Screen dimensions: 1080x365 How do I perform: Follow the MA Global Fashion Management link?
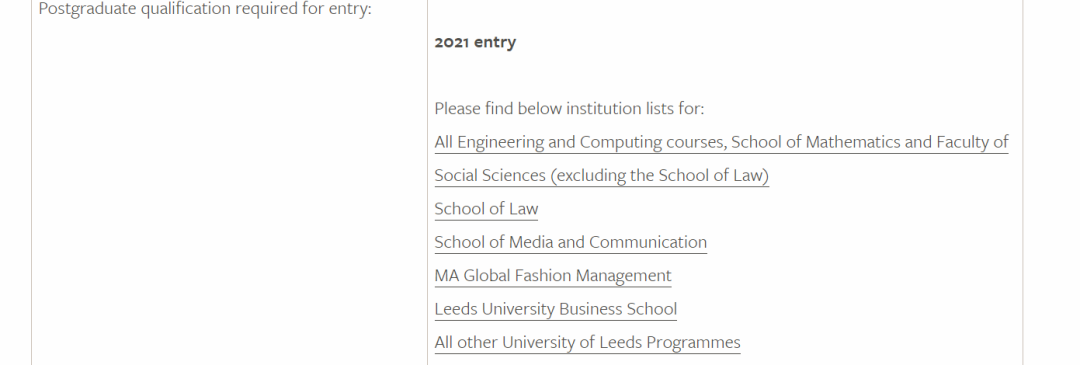click(x=552, y=275)
